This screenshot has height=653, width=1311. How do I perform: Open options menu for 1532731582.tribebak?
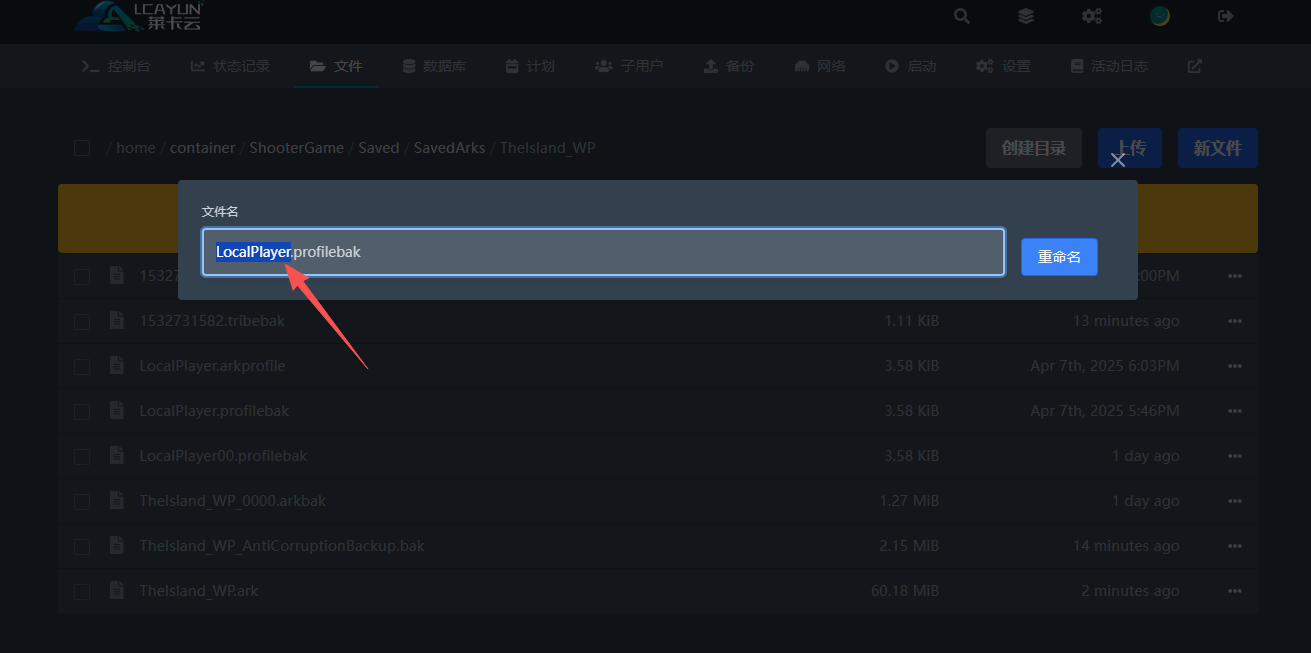coord(1235,321)
